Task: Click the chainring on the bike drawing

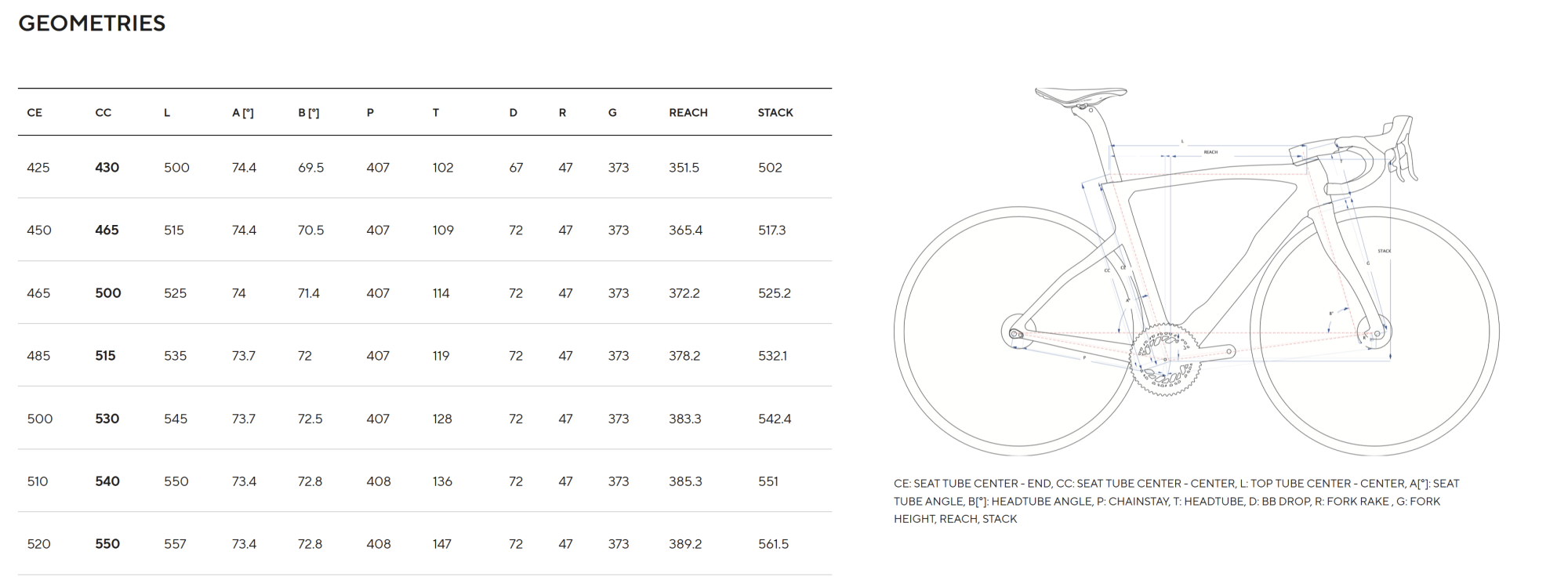Action: [x=1163, y=359]
